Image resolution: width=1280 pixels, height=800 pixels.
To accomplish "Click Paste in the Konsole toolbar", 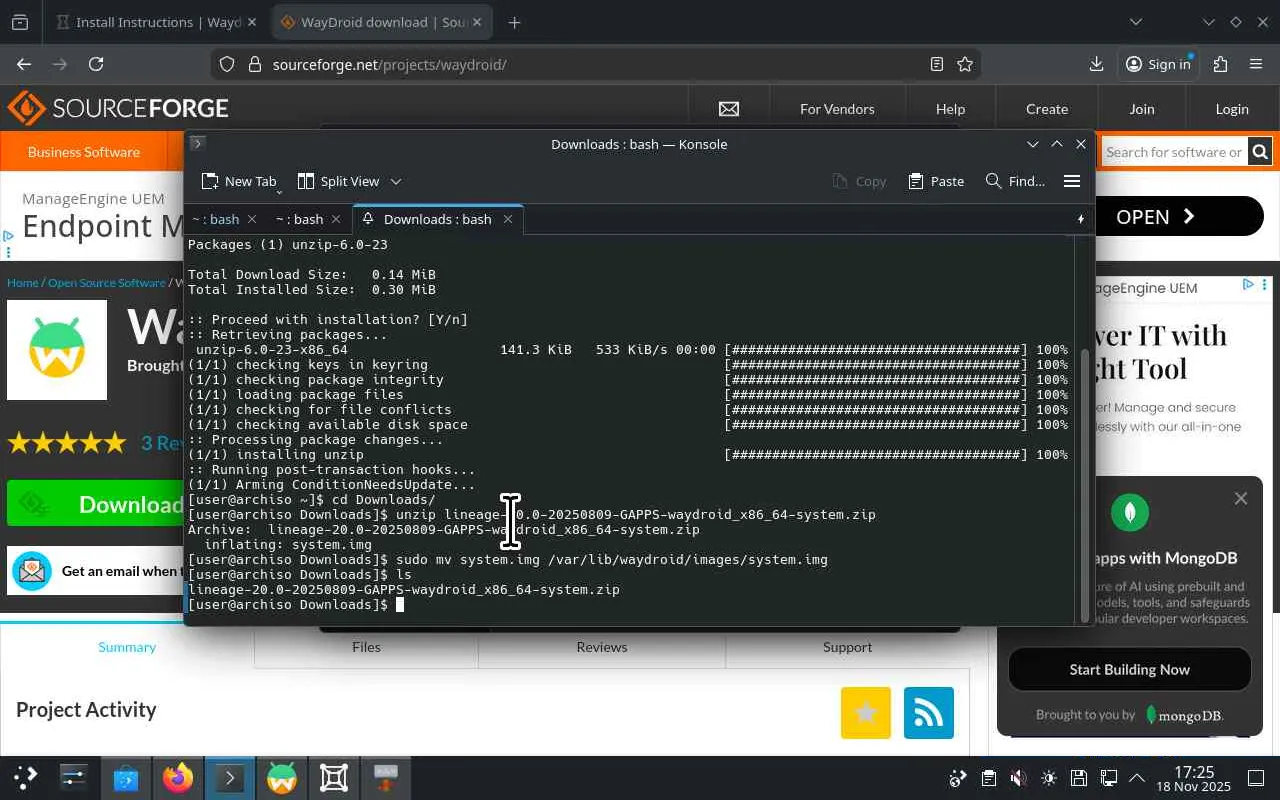I will 936,181.
